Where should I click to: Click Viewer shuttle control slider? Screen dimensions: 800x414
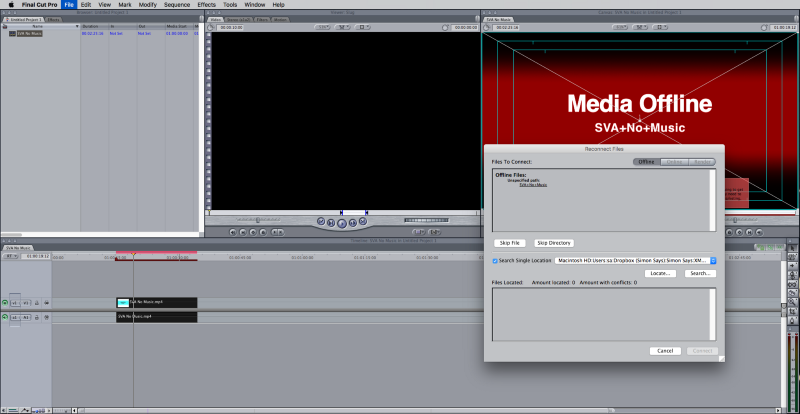click(x=258, y=220)
